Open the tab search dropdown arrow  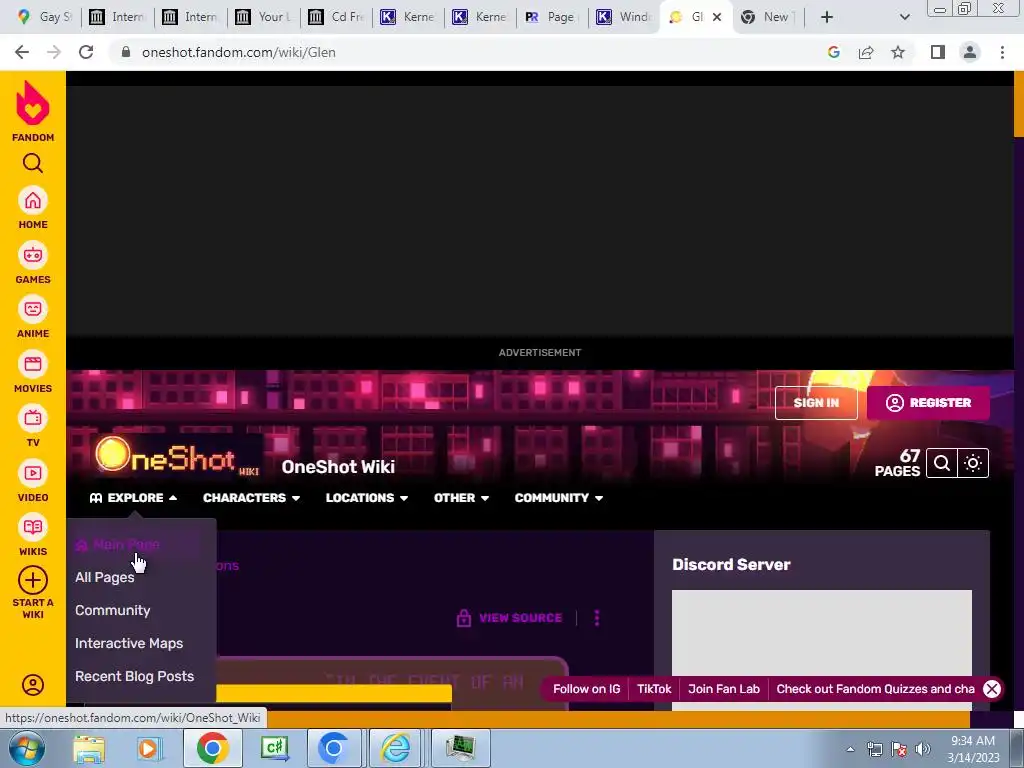click(904, 17)
